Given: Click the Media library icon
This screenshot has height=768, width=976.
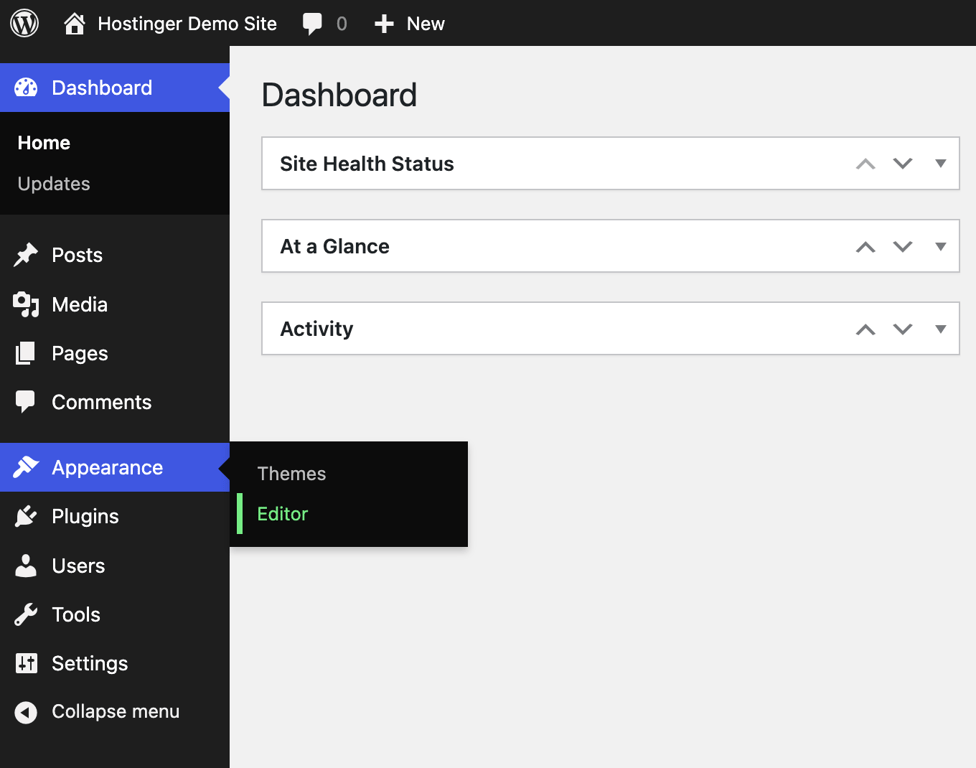Looking at the screenshot, I should coord(25,304).
